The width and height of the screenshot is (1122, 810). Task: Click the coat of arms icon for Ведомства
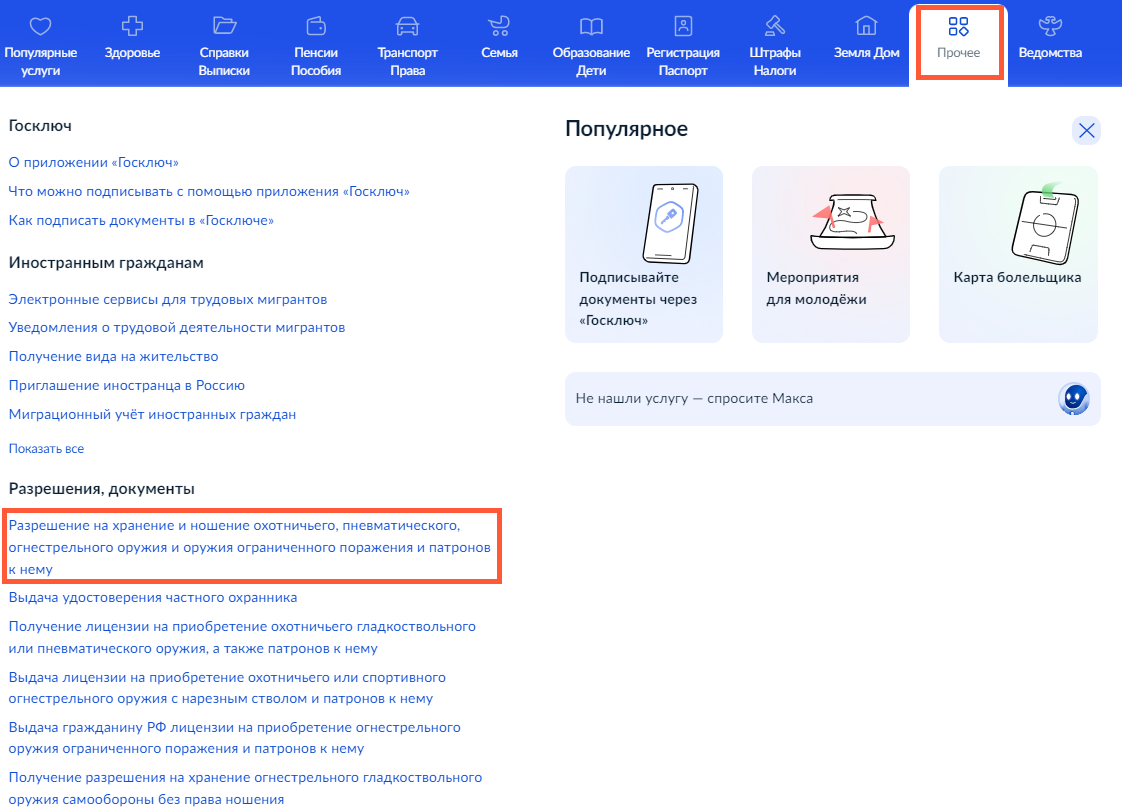[x=1050, y=26]
